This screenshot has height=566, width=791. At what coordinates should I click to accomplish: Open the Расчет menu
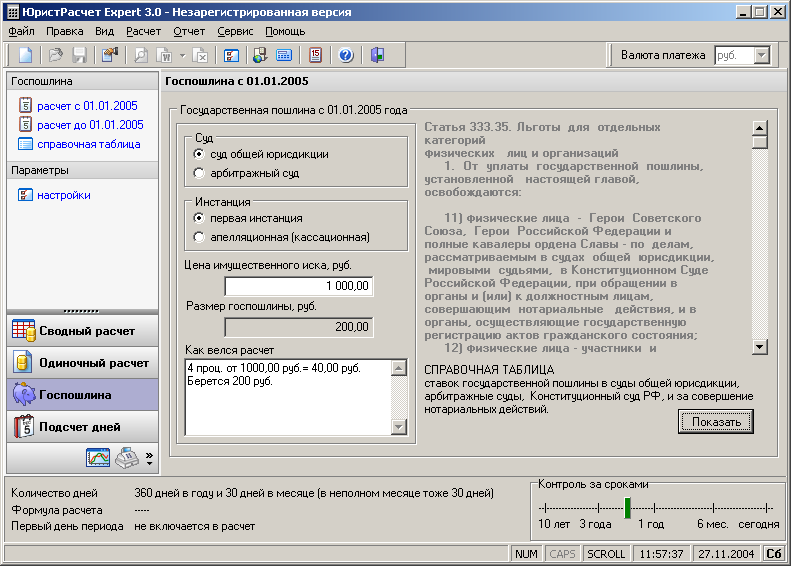pos(144,31)
